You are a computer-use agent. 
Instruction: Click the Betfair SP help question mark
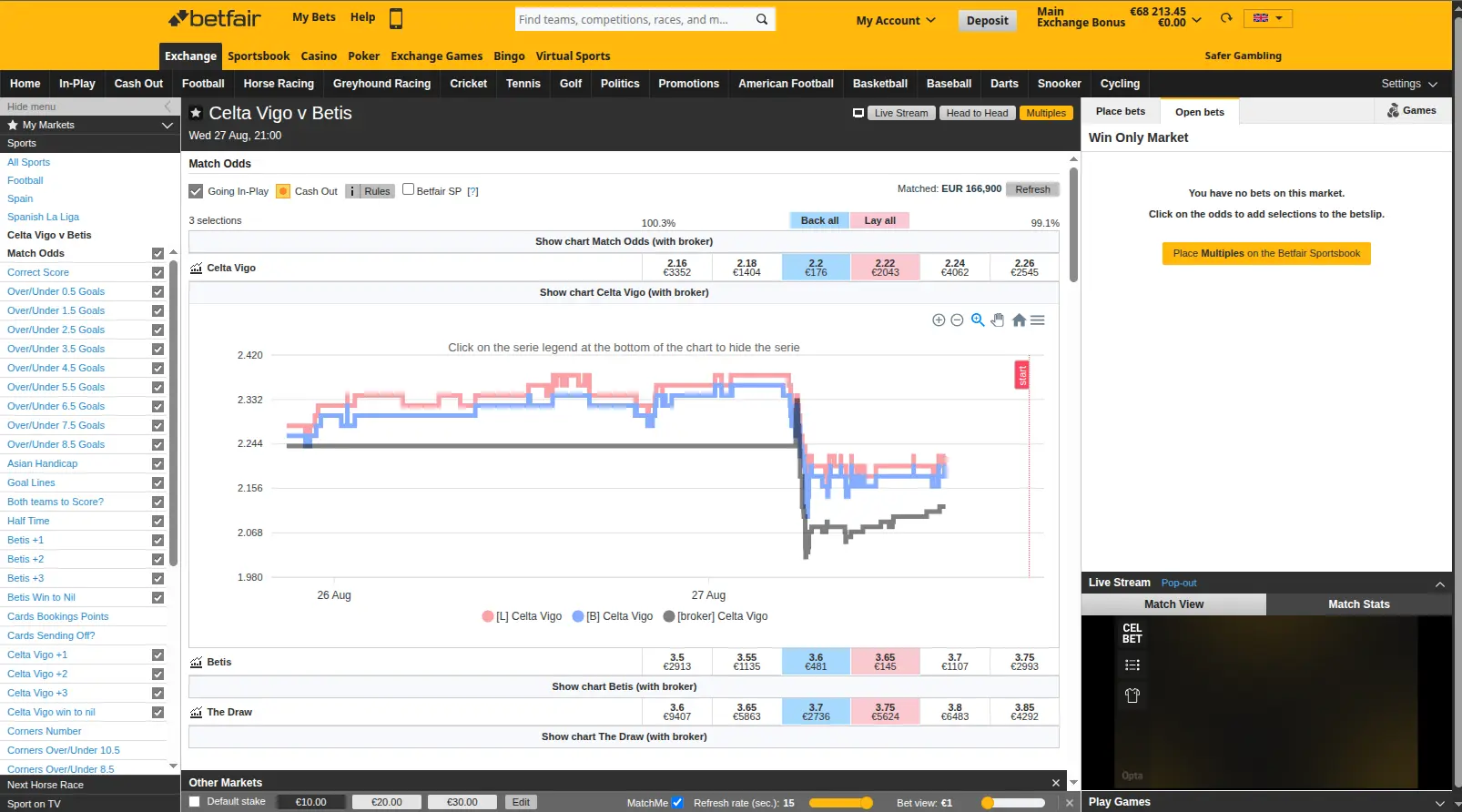pyautogui.click(x=472, y=191)
